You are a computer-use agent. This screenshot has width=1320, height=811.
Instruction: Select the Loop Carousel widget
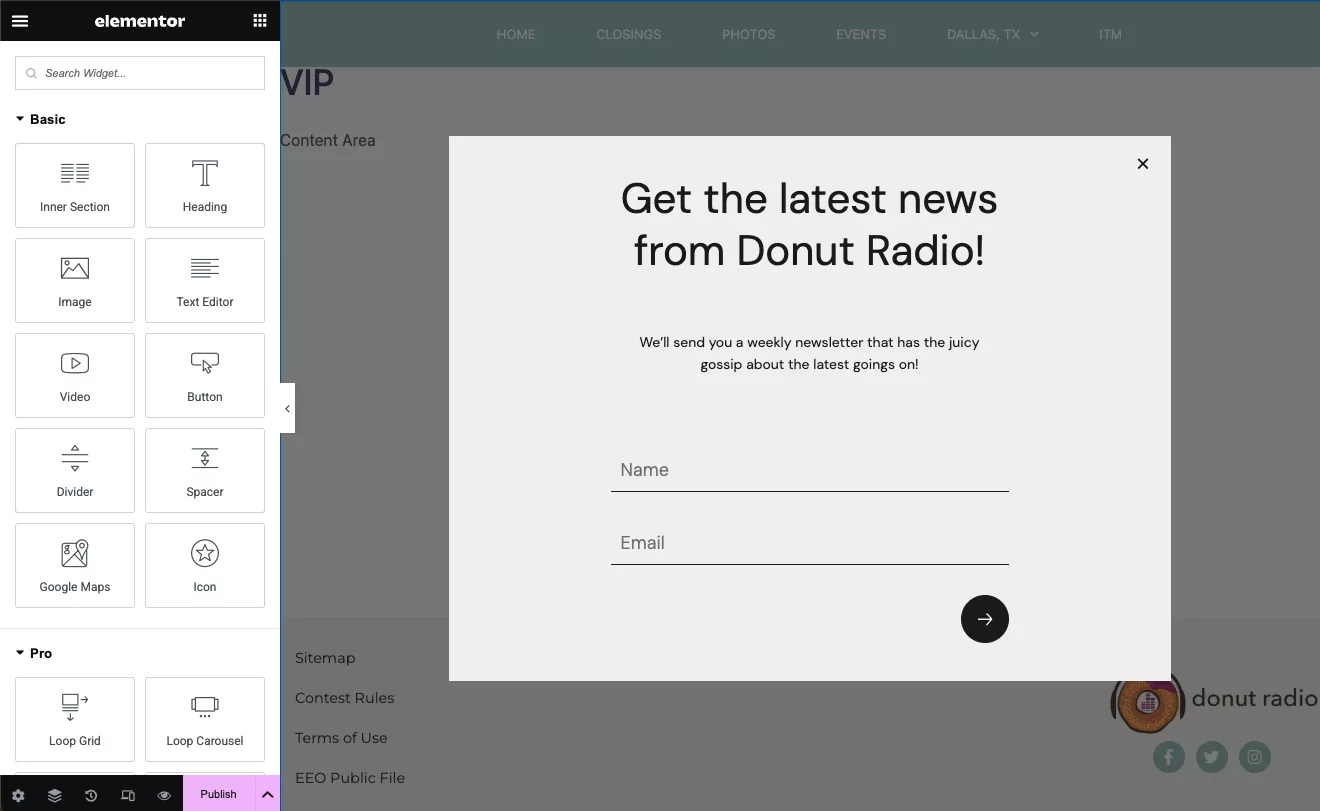pyautogui.click(x=205, y=719)
